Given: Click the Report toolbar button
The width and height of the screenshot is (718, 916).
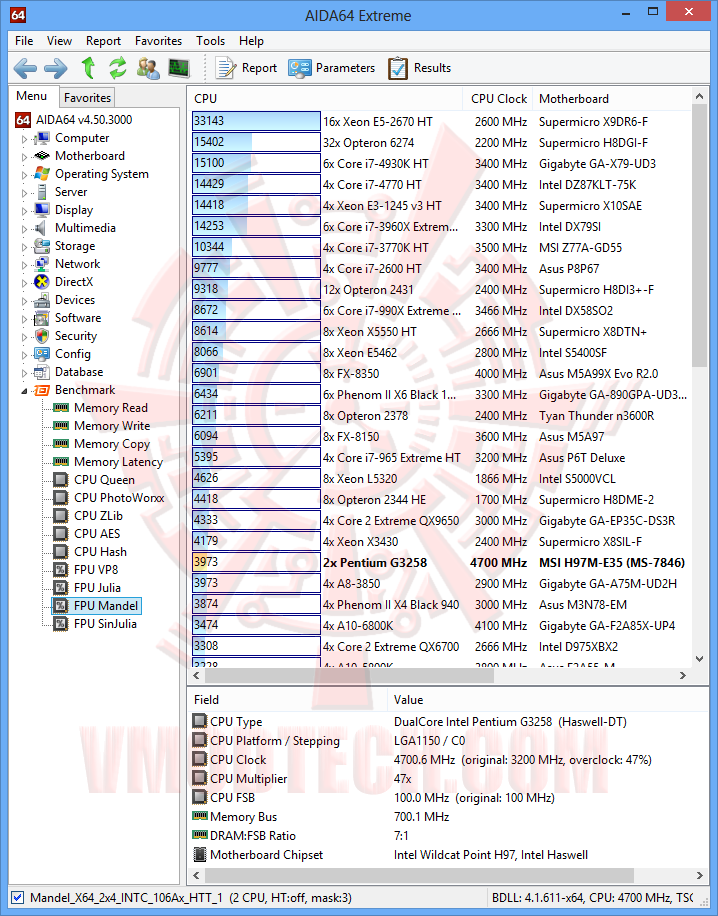Looking at the screenshot, I should pos(246,68).
